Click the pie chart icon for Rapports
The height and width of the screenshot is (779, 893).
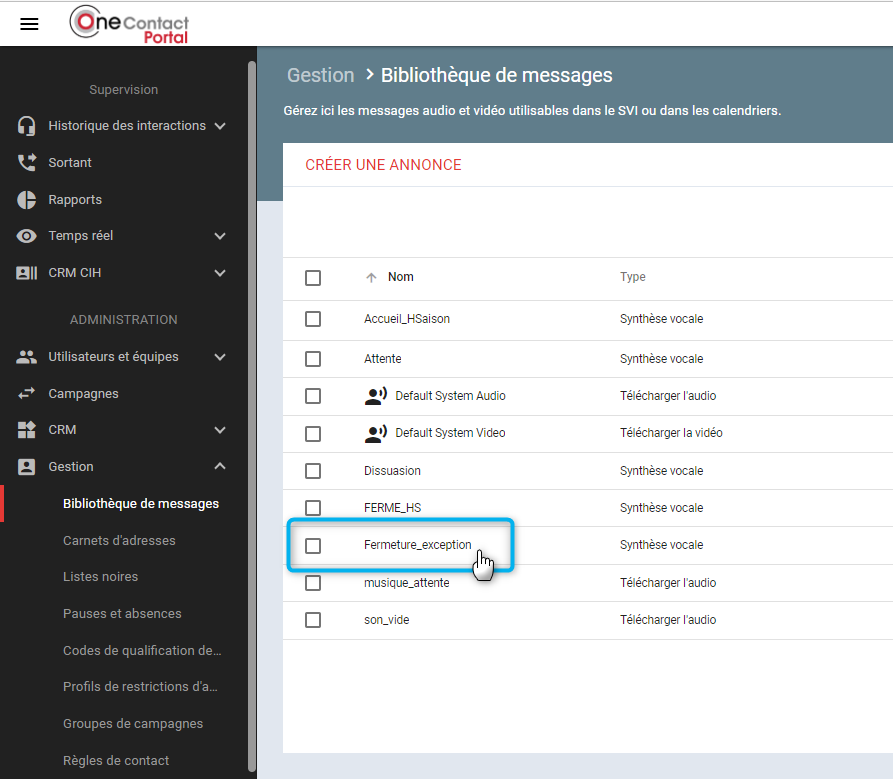[x=26, y=200]
